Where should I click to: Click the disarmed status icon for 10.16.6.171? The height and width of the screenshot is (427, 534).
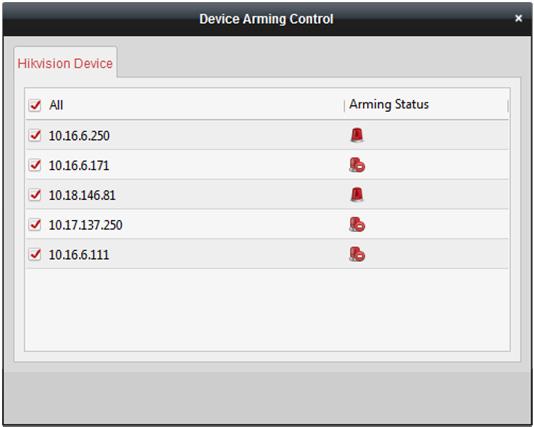click(x=357, y=165)
